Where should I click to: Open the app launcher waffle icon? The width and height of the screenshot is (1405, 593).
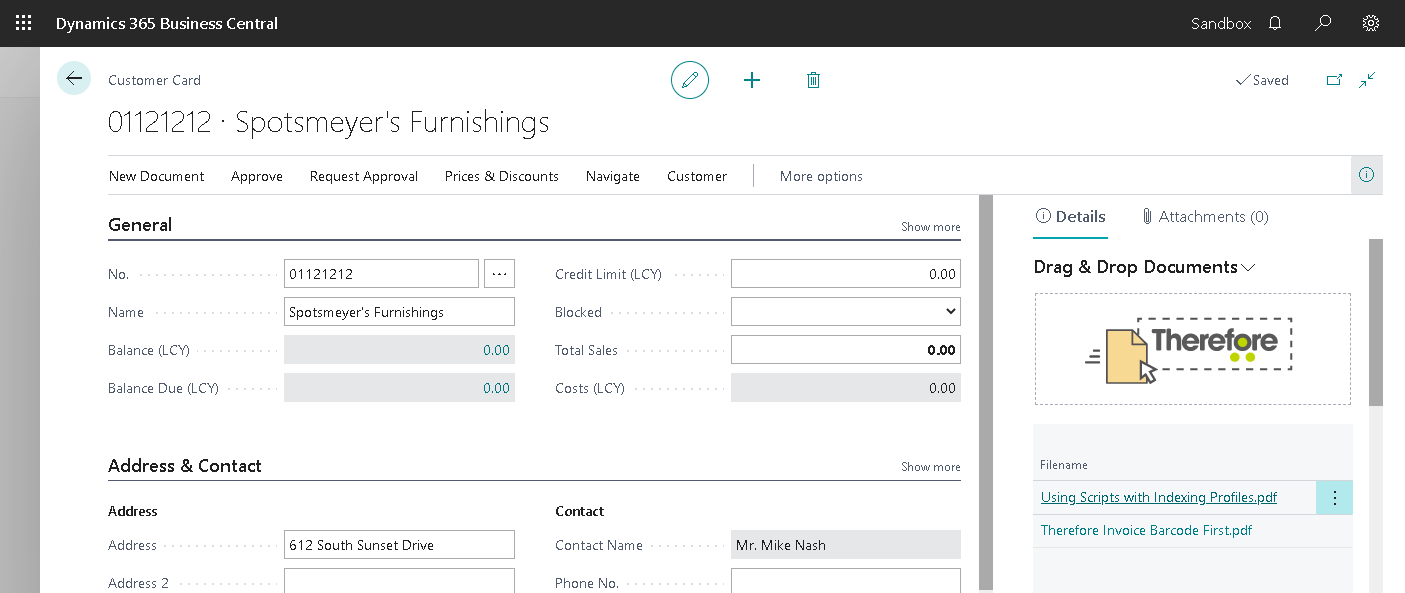coord(23,23)
